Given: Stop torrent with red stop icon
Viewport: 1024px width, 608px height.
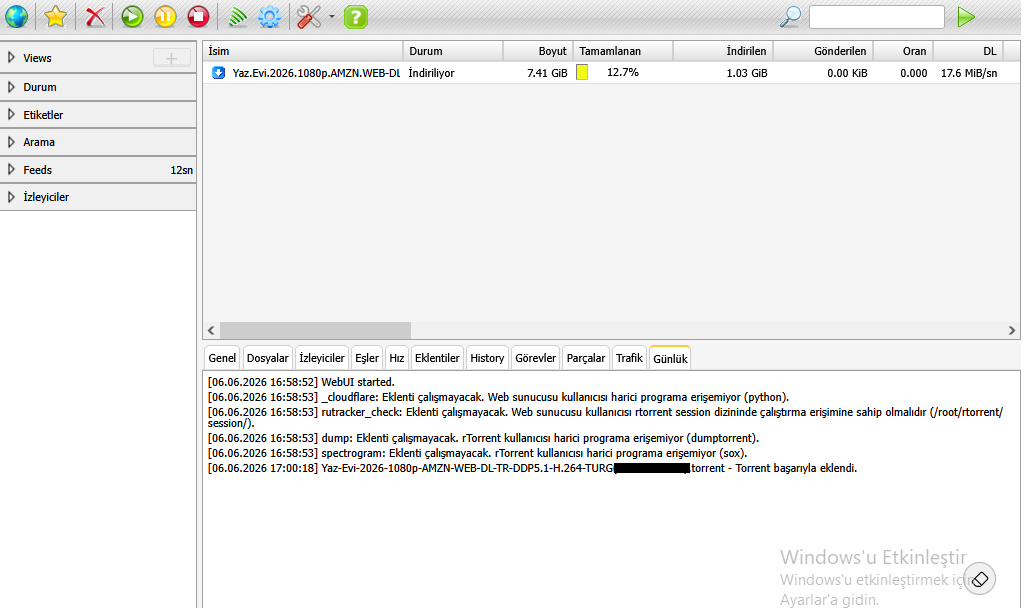Looking at the screenshot, I should click(x=199, y=16).
